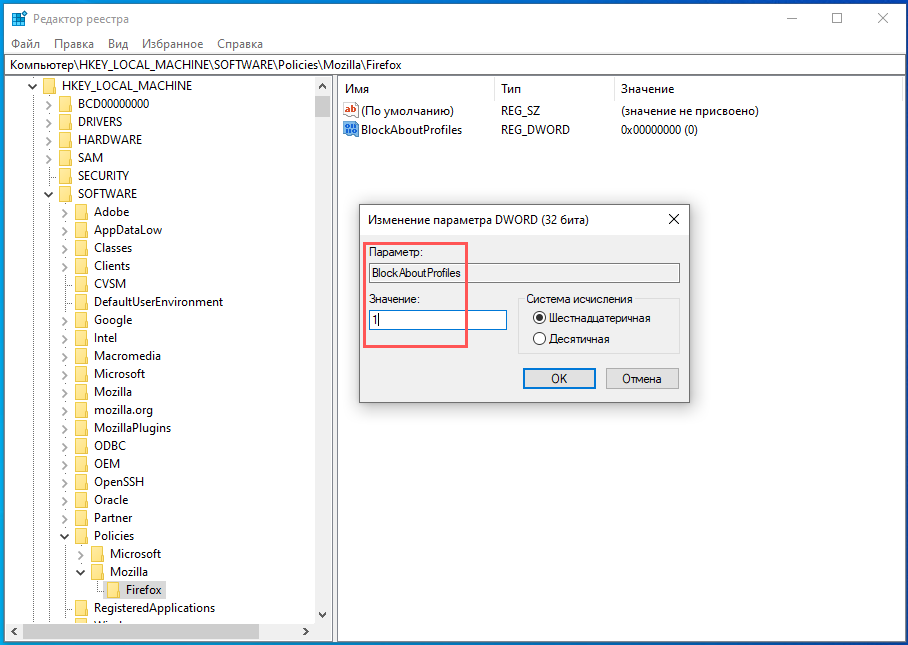908x645 pixels.
Task: Expand the Classes tree node
Action: coord(64,248)
